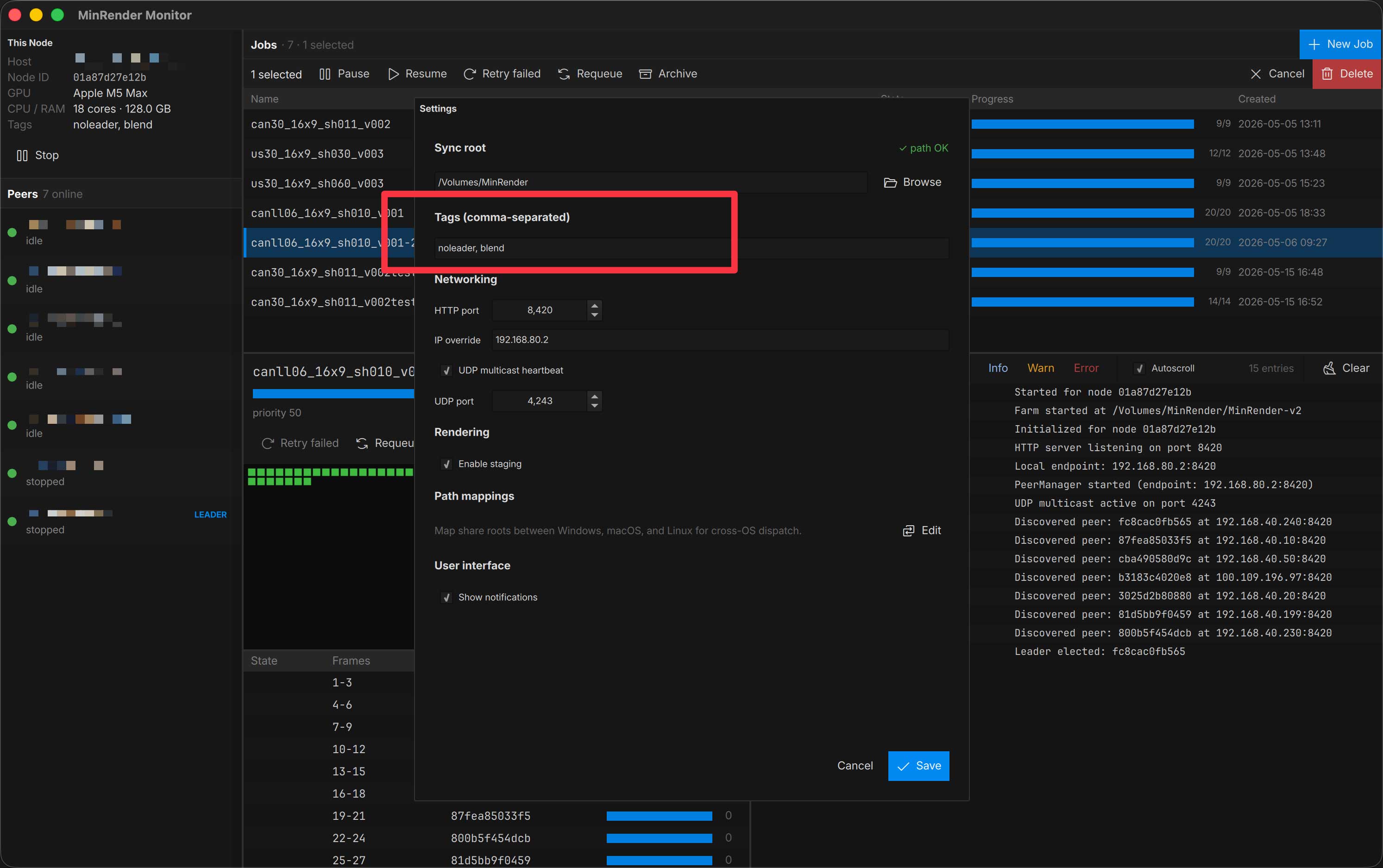This screenshot has height=868, width=1383.
Task: Increase the UDP port value
Action: point(595,396)
